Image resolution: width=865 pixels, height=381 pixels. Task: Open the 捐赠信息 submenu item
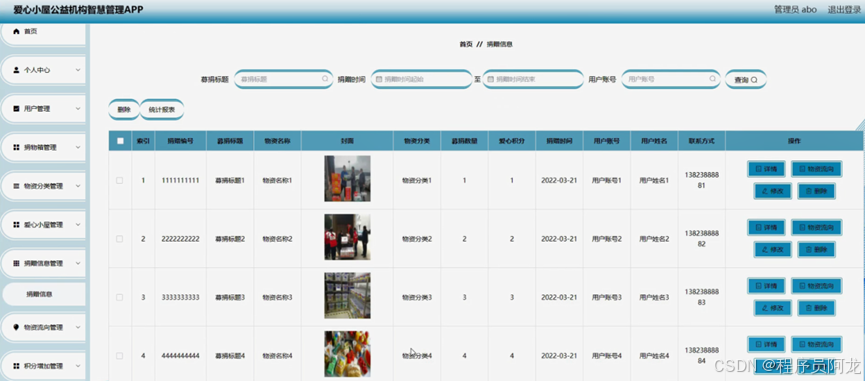coord(44,294)
